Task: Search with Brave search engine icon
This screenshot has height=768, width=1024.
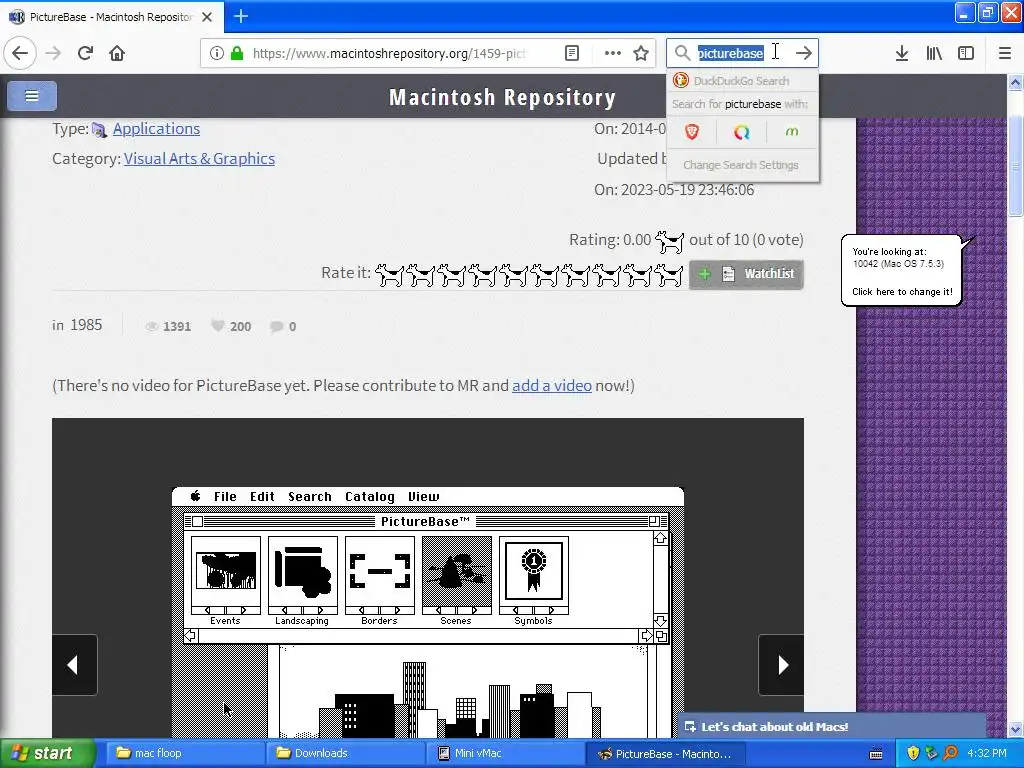Action: [x=692, y=132]
